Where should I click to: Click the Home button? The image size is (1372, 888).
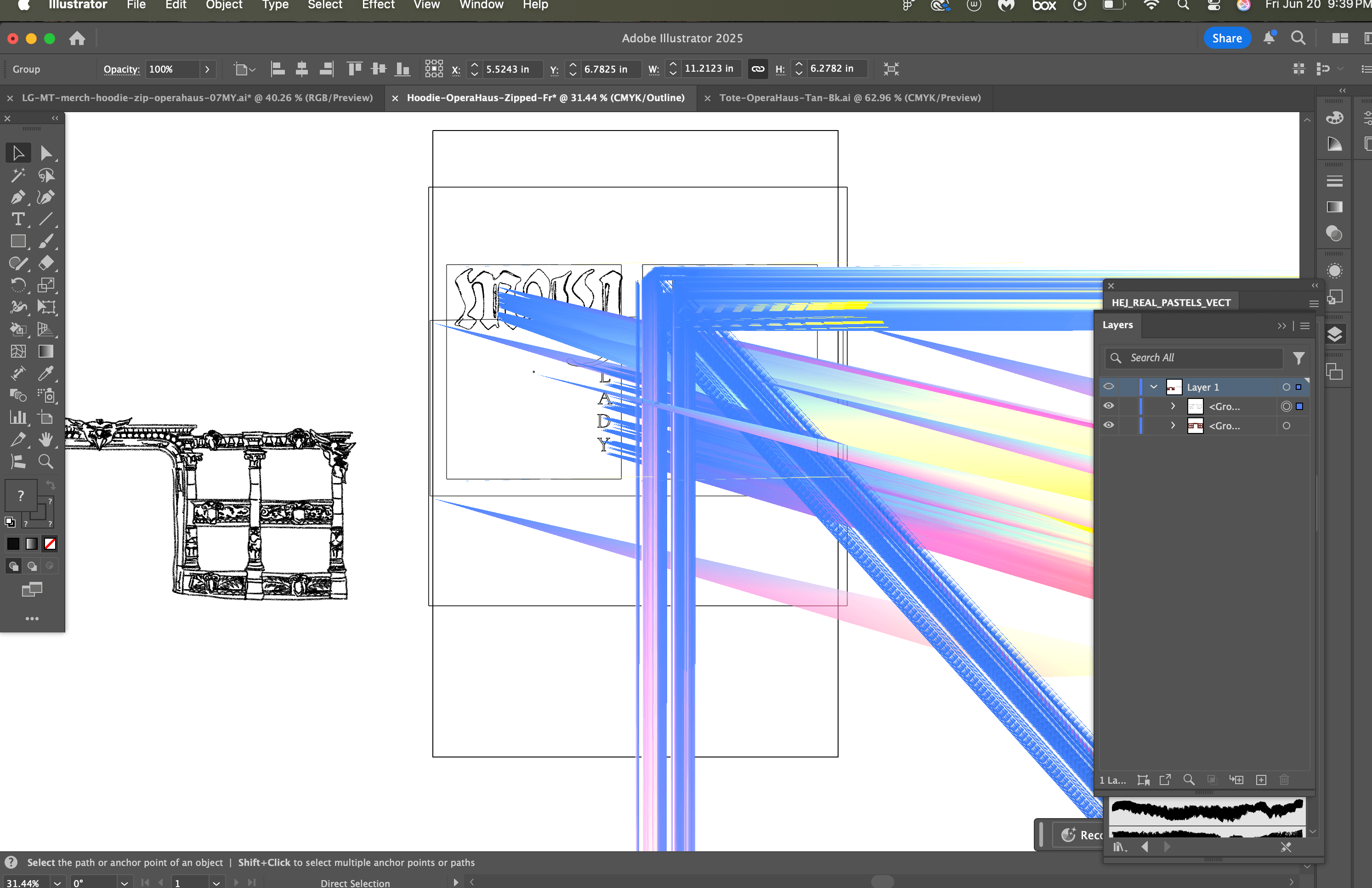coord(77,38)
